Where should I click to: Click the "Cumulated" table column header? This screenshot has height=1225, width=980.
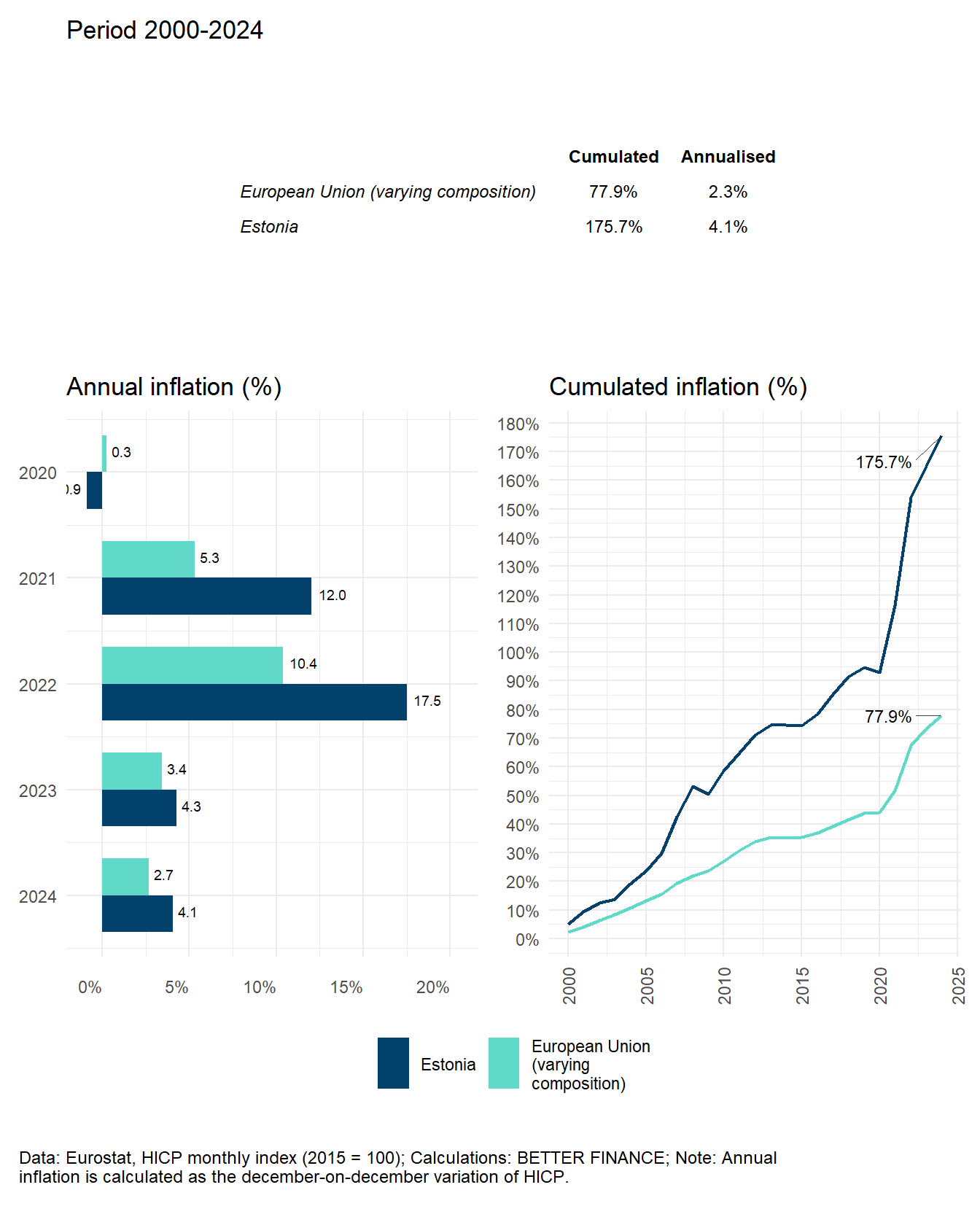coord(613,157)
